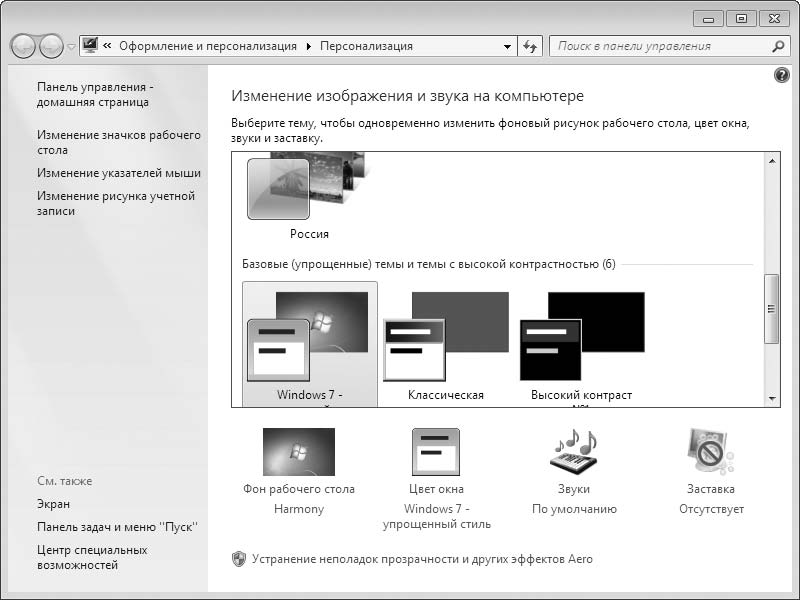Click the control panel icon in address bar

pos(90,45)
